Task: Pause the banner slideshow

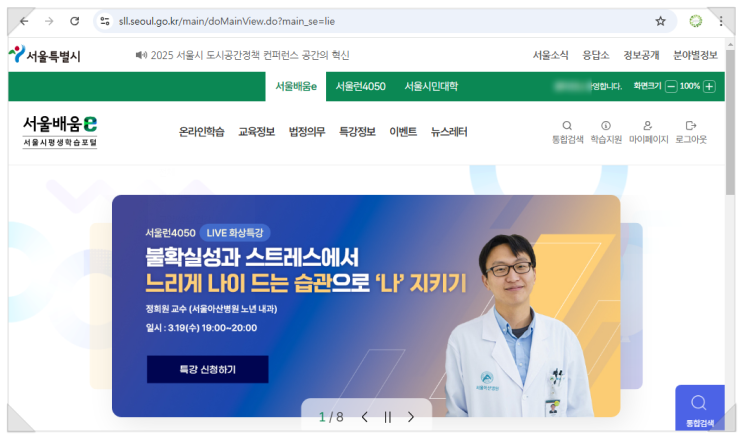Action: point(388,417)
